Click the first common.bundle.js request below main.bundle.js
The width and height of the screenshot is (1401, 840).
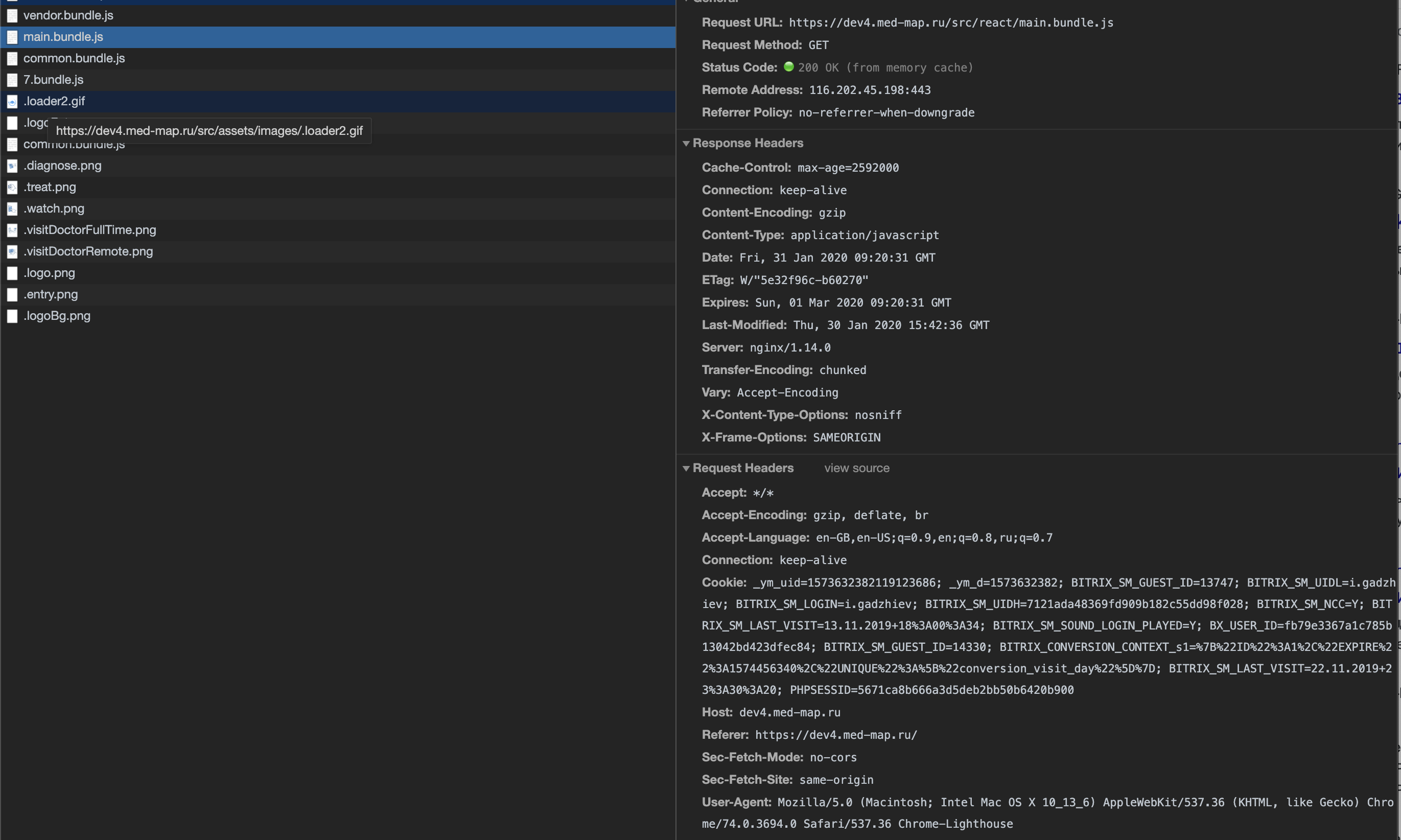[x=338, y=59]
